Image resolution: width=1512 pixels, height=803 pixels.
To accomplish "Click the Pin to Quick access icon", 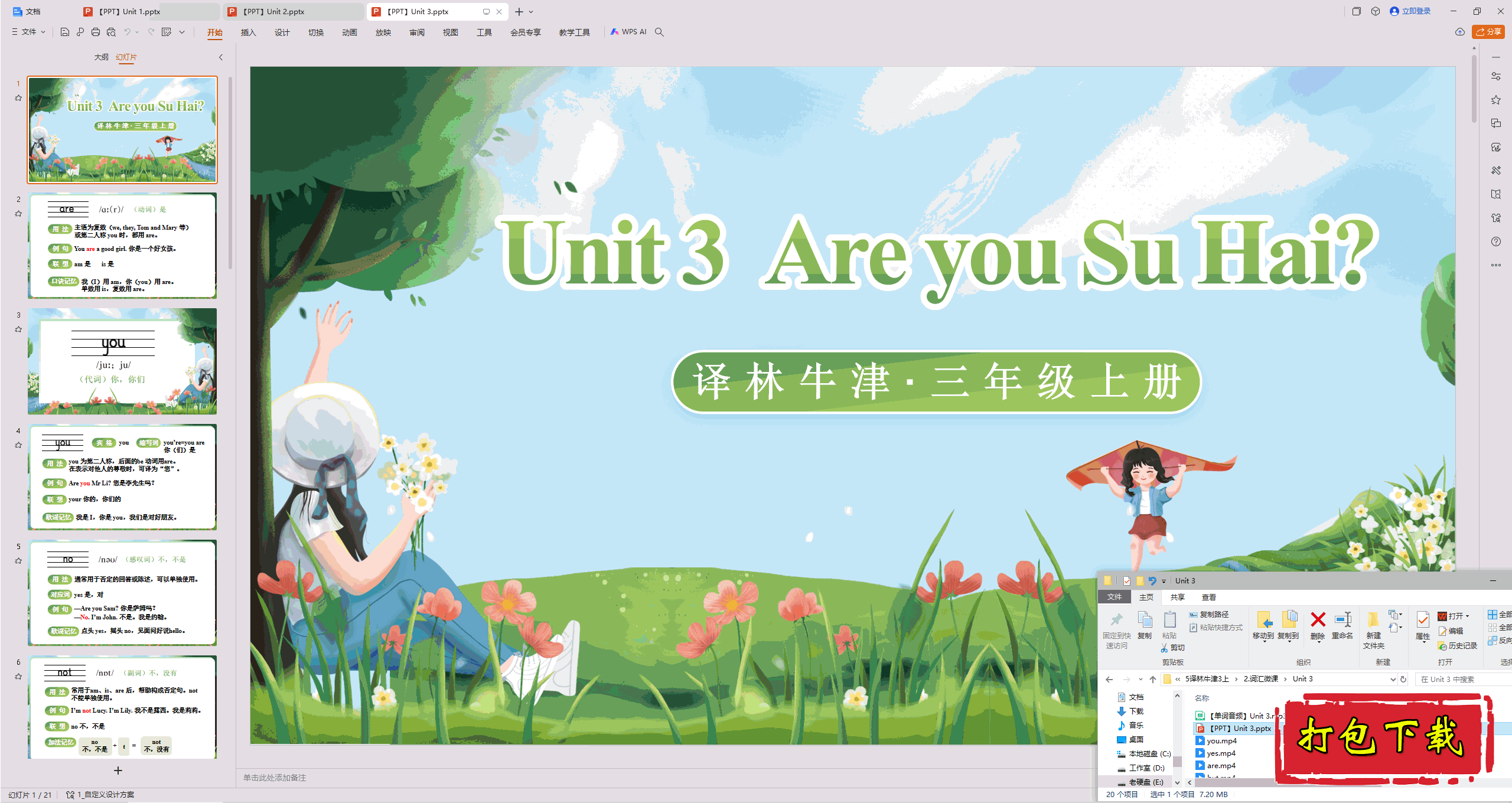I will point(1116,619).
